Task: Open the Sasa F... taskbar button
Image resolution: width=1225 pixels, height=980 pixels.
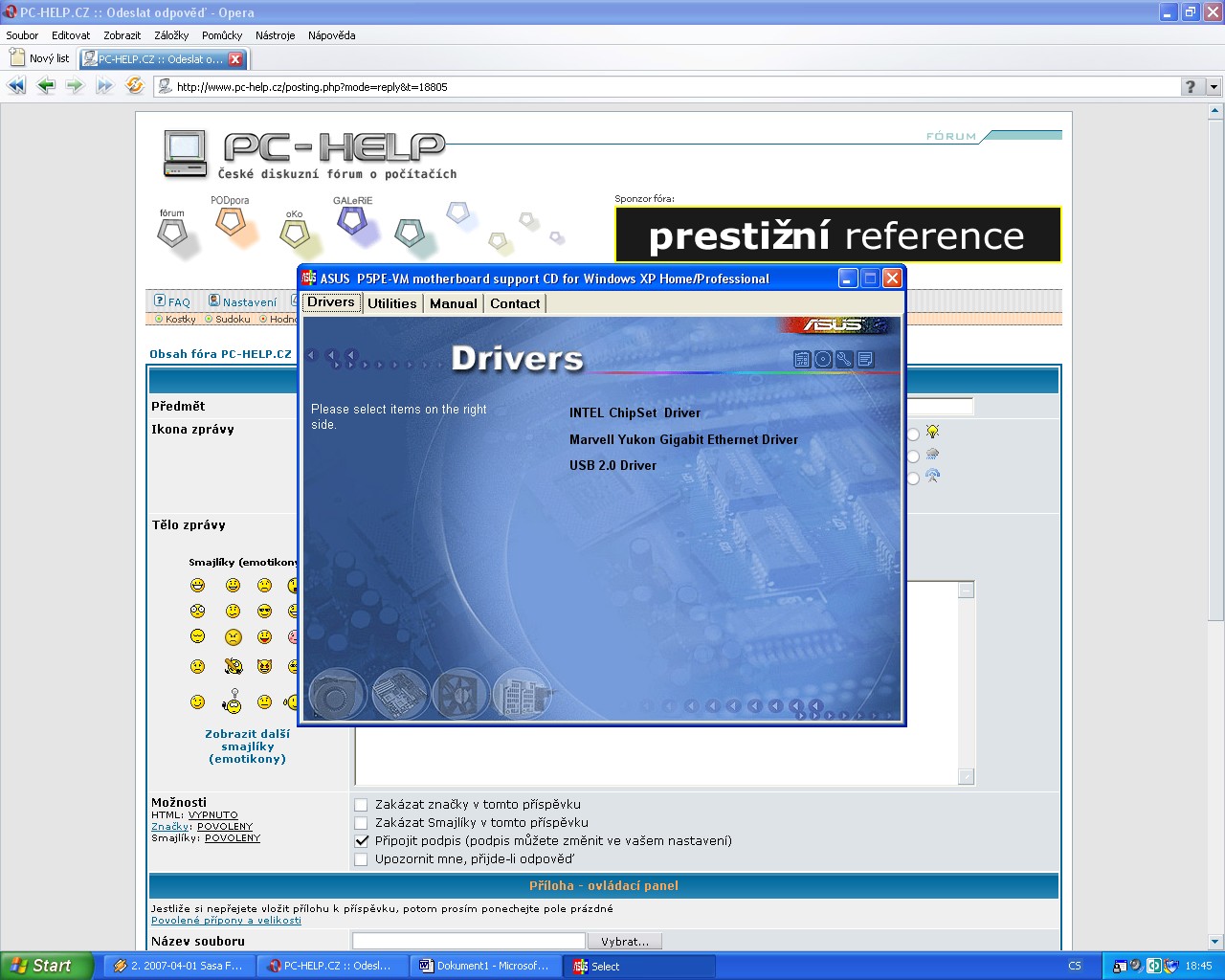Action: 178,967
